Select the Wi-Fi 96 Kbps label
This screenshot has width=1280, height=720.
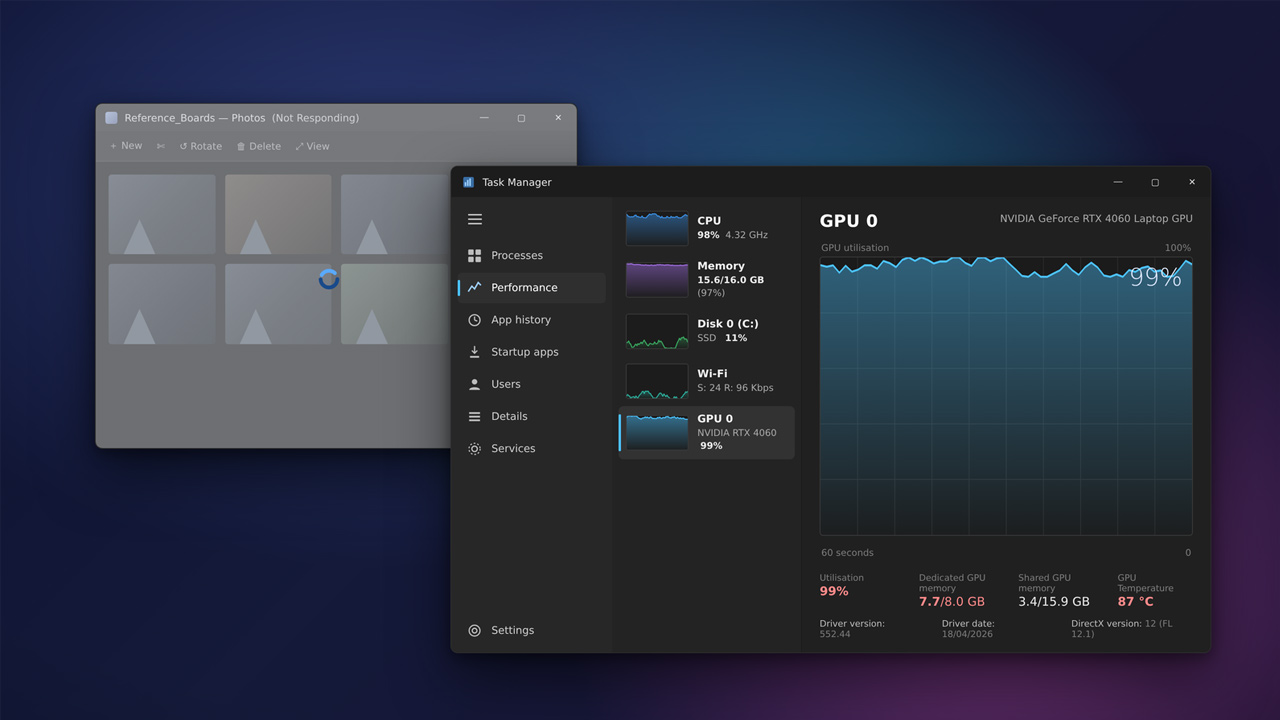[735, 381]
